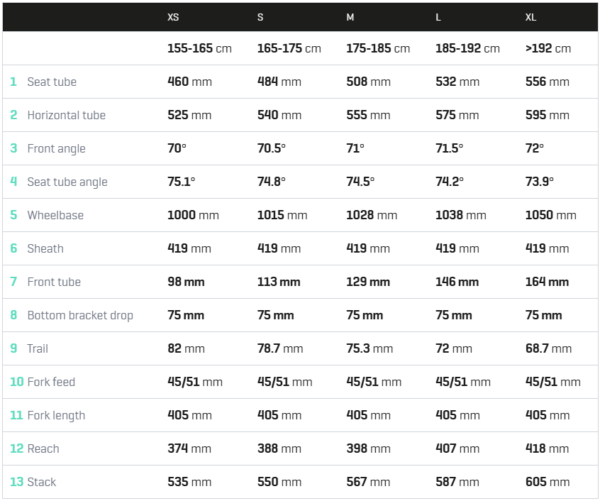Select the >192 cm height value

[x=548, y=49]
